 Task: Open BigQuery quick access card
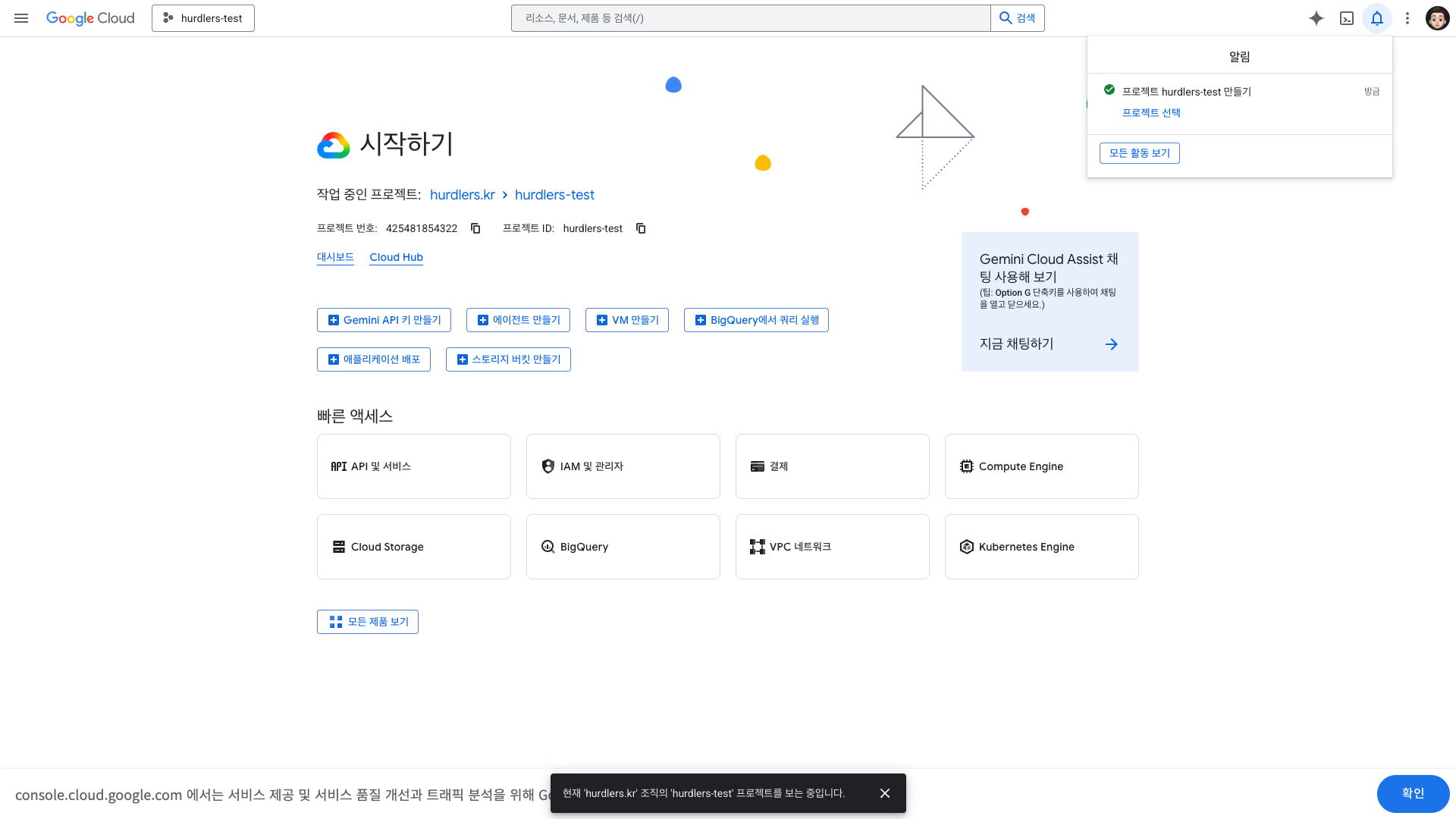[623, 547]
